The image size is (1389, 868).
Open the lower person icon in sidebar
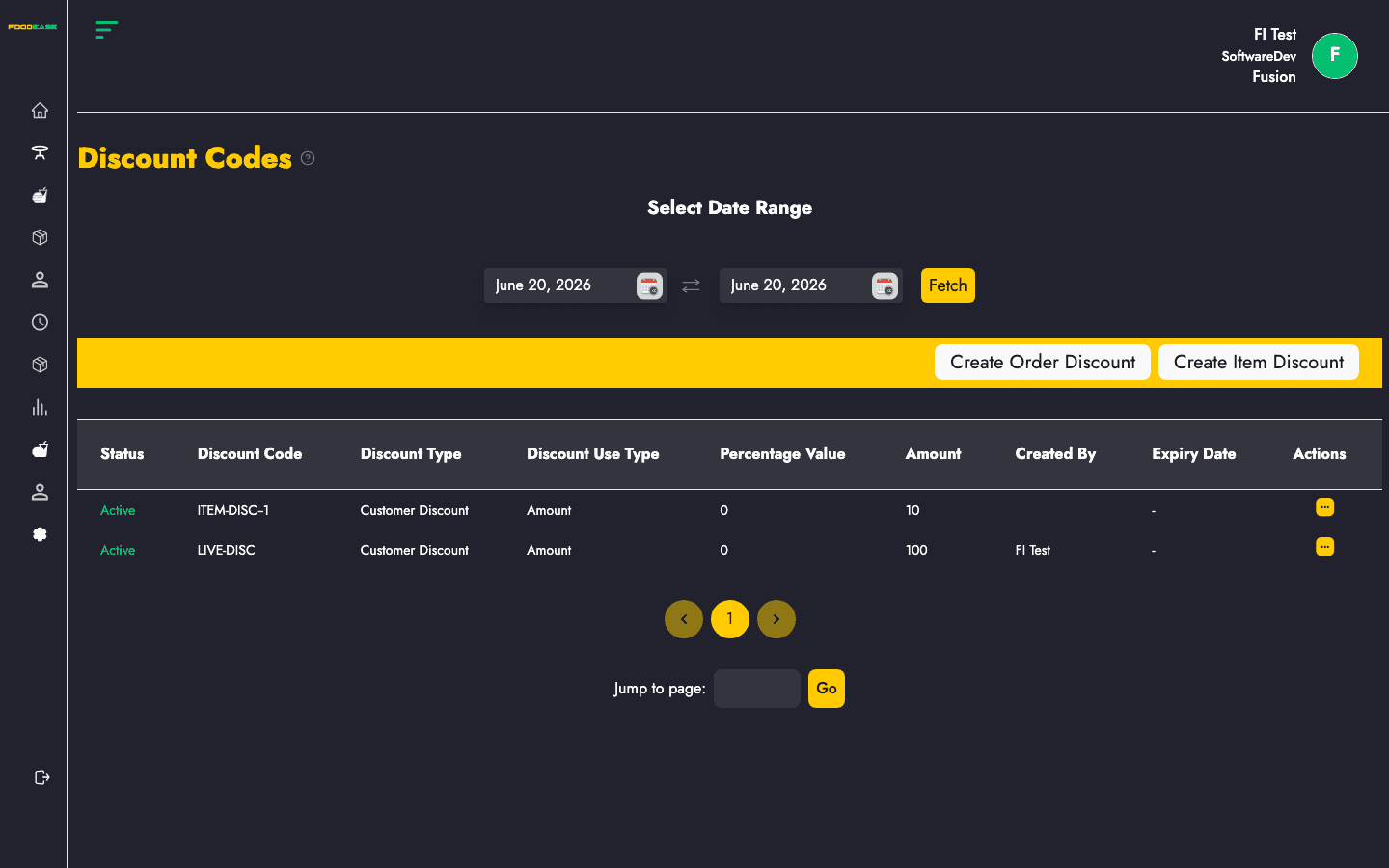tap(40, 492)
